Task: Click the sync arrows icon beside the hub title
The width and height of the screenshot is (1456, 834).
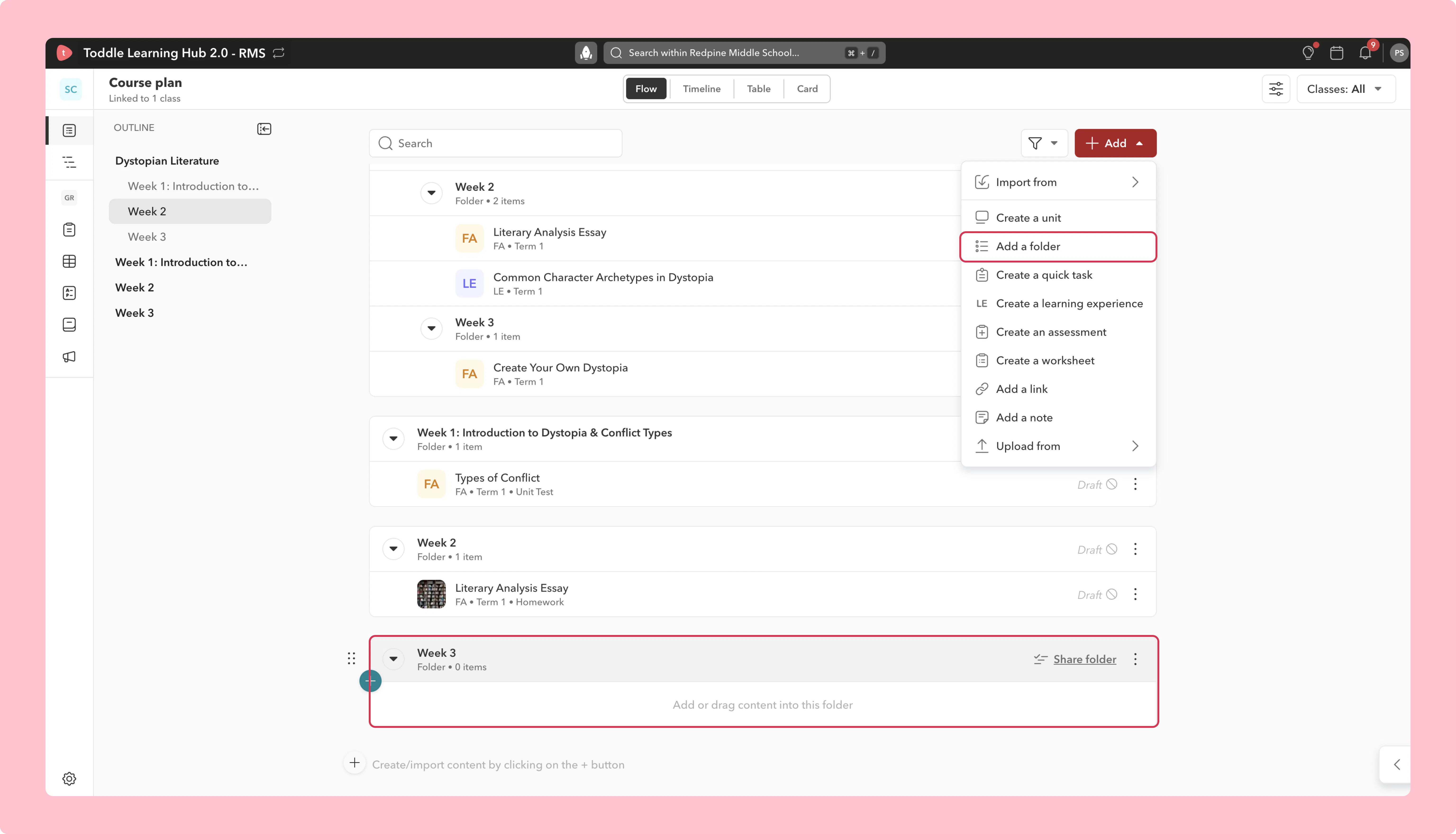Action: (279, 53)
